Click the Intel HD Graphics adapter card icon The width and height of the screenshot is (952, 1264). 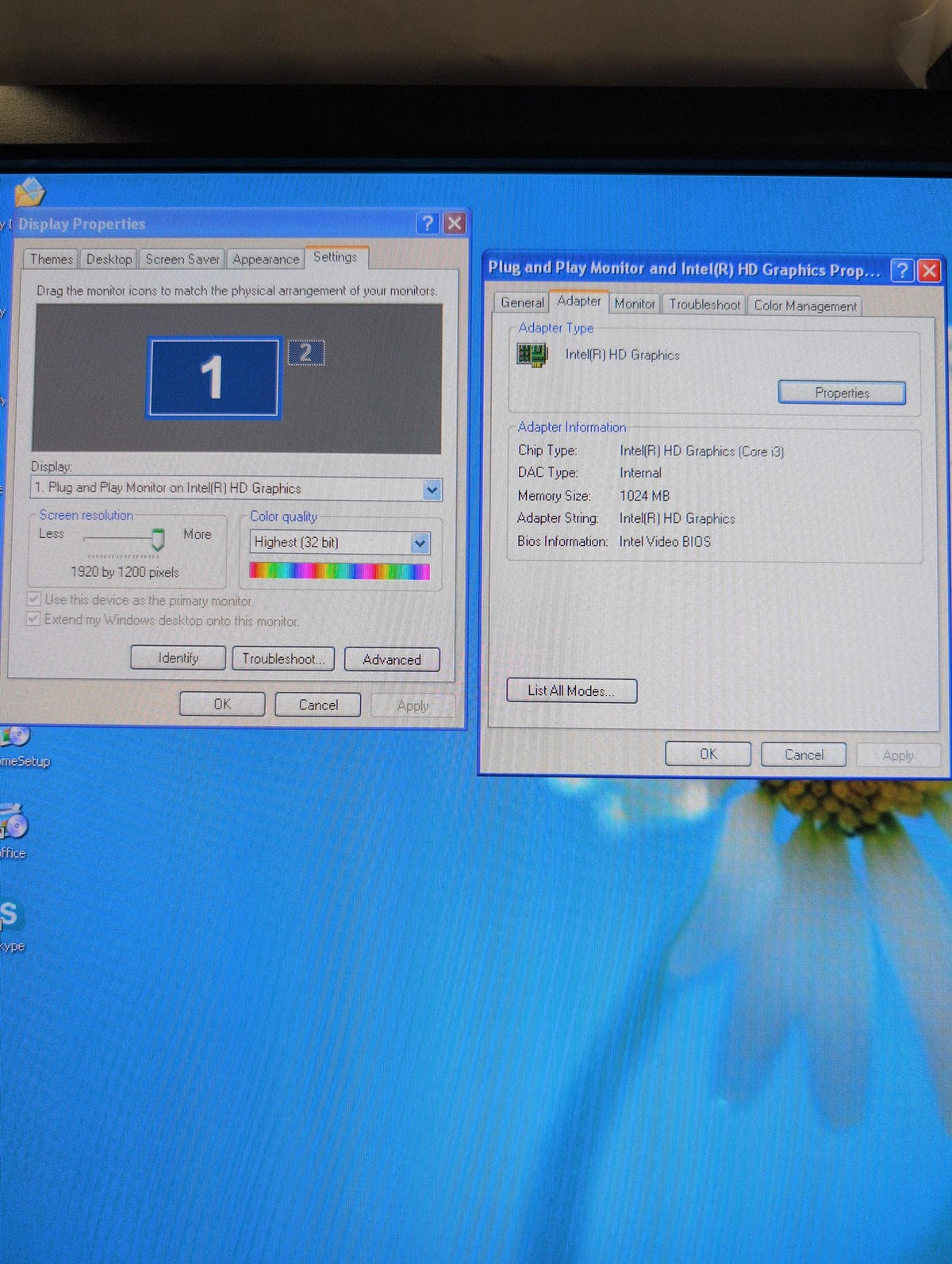pos(532,354)
